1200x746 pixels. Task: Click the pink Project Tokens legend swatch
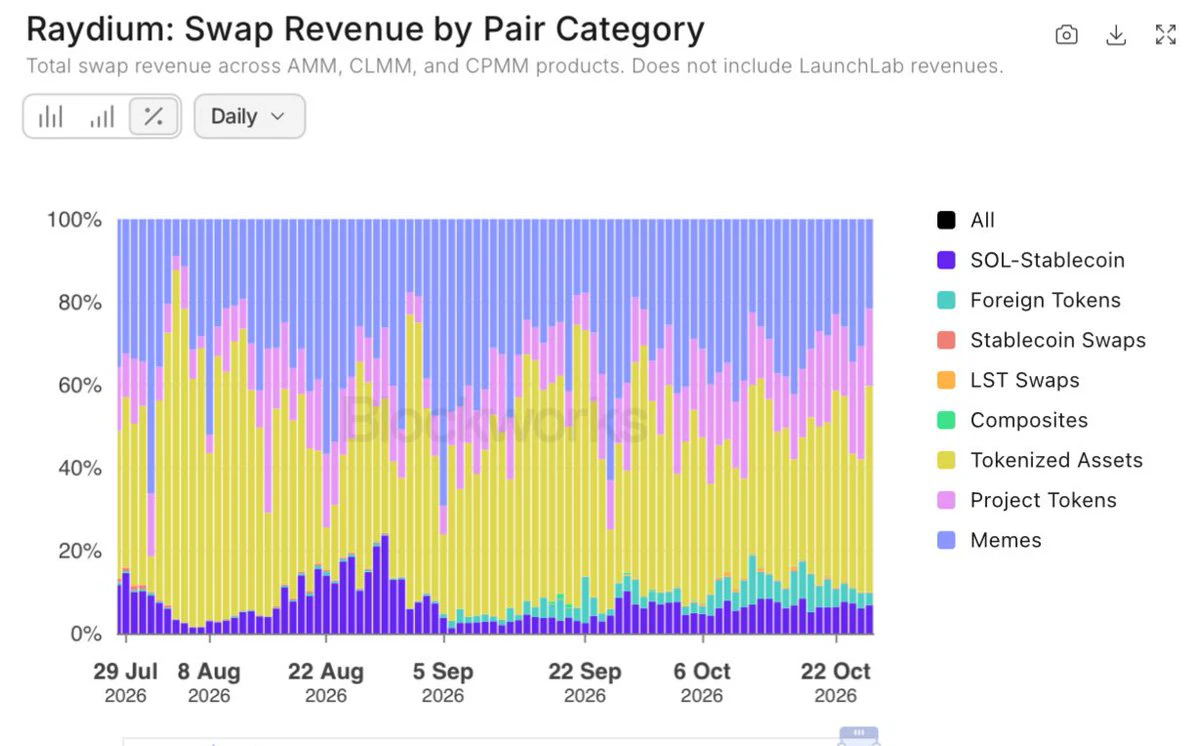946,500
